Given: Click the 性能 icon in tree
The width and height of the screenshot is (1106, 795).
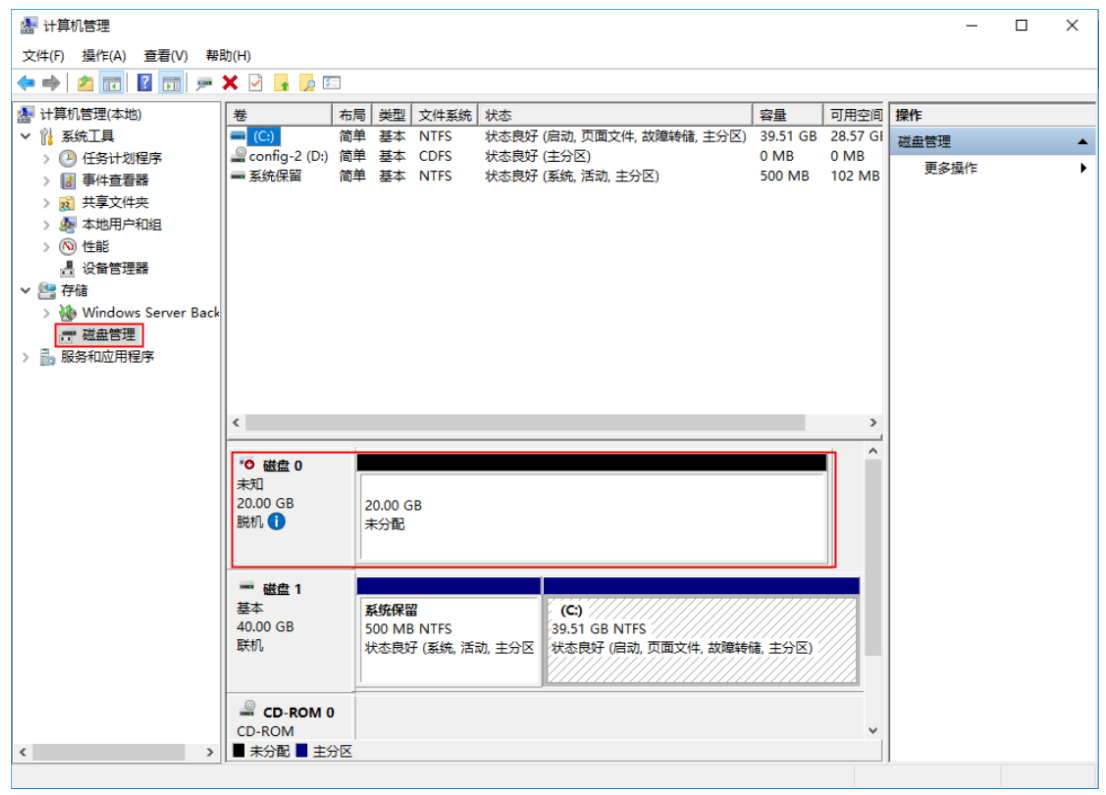Looking at the screenshot, I should pyautogui.click(x=68, y=246).
